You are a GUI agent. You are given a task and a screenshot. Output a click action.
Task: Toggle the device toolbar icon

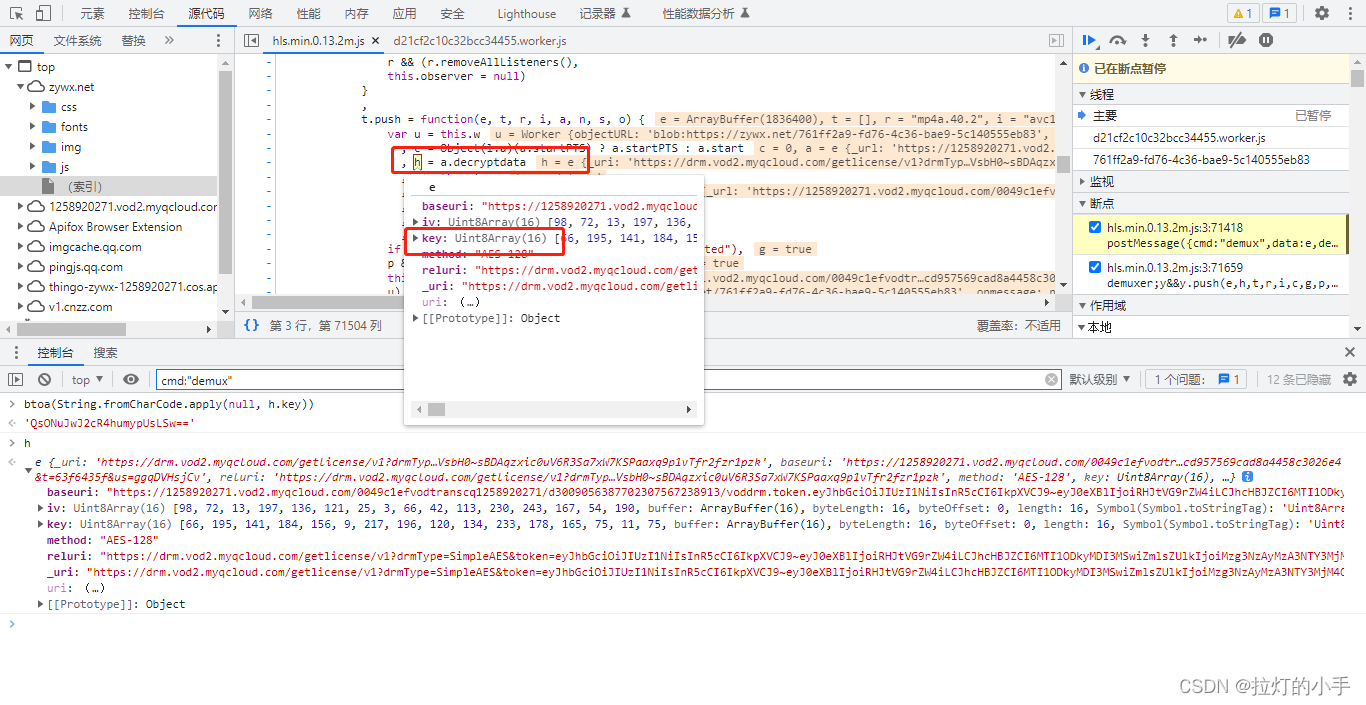(x=43, y=13)
